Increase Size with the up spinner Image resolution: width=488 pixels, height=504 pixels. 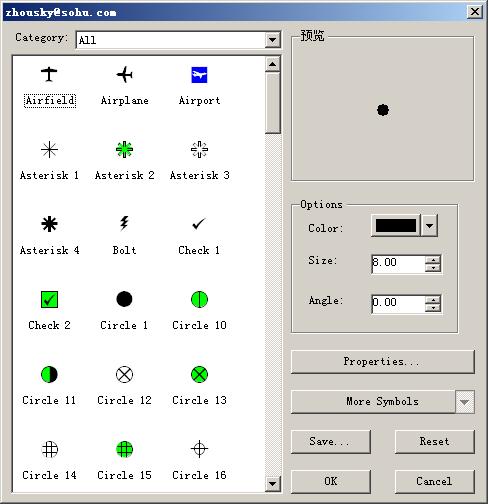pos(433,260)
